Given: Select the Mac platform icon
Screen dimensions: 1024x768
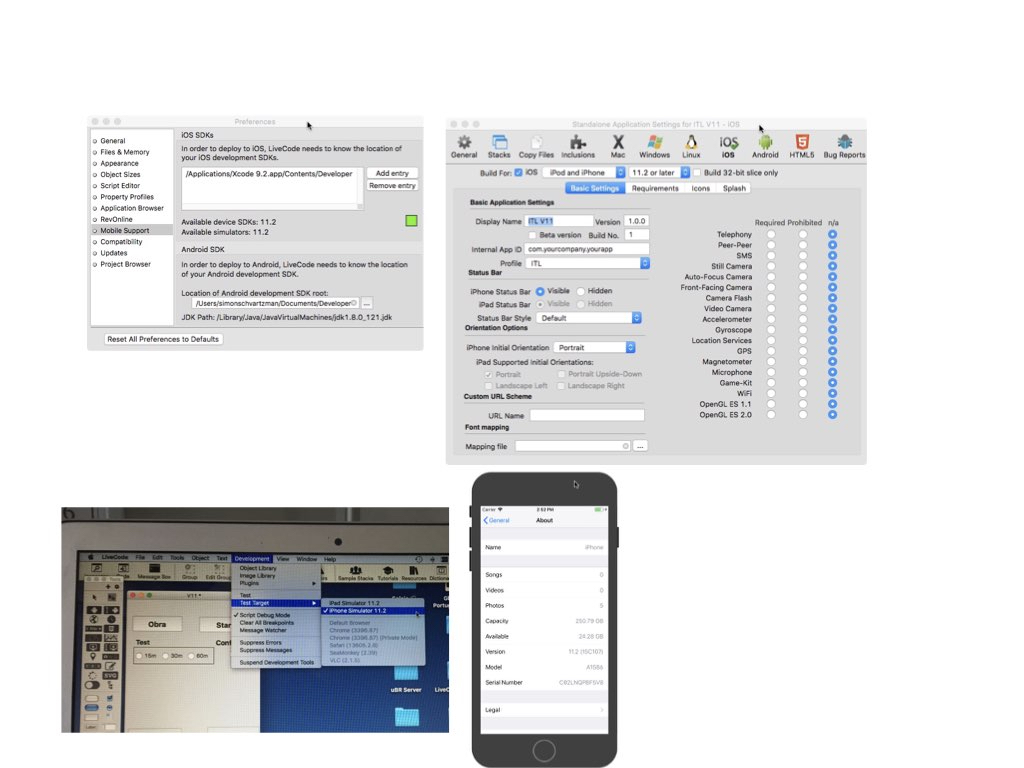Looking at the screenshot, I should click(x=618, y=146).
